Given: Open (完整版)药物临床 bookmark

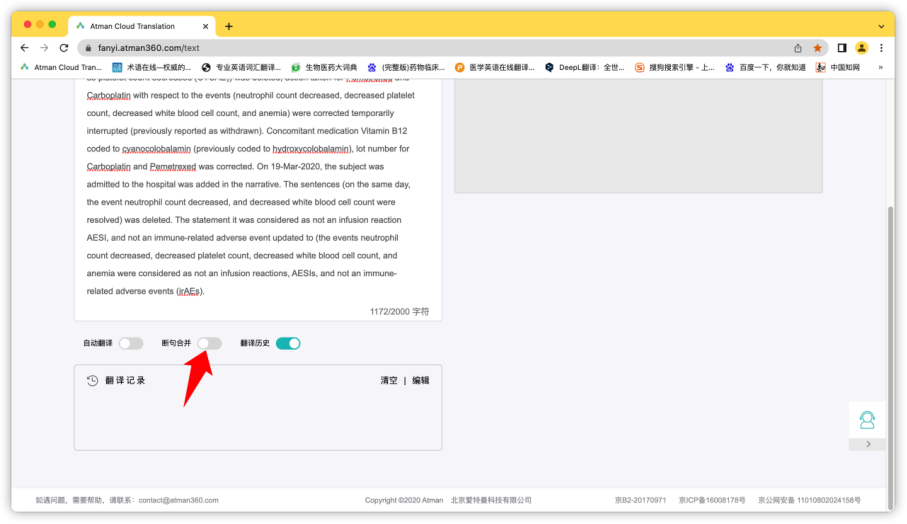Looking at the screenshot, I should coord(406,68).
